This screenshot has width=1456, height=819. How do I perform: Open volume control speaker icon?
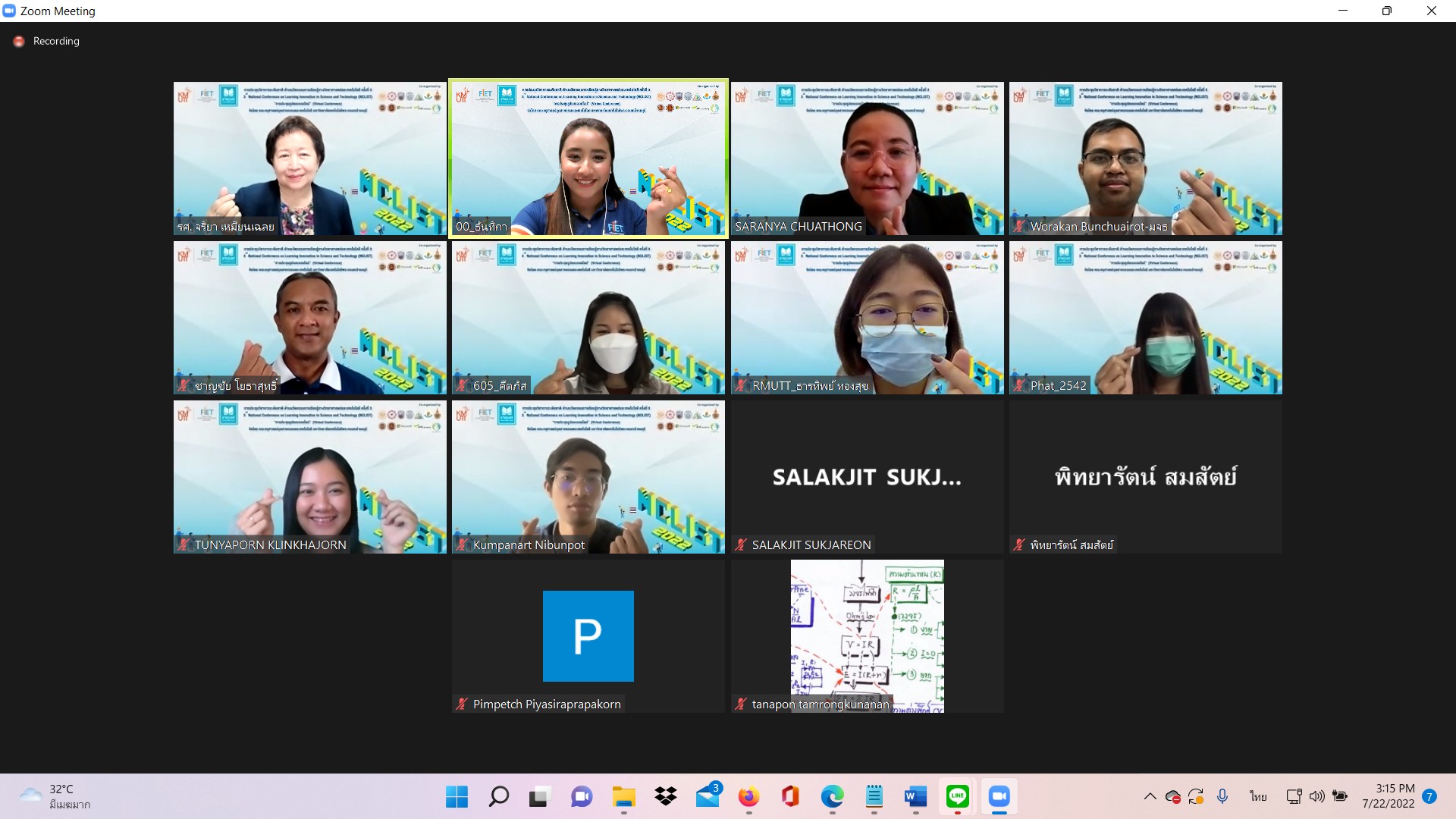pyautogui.click(x=1317, y=796)
